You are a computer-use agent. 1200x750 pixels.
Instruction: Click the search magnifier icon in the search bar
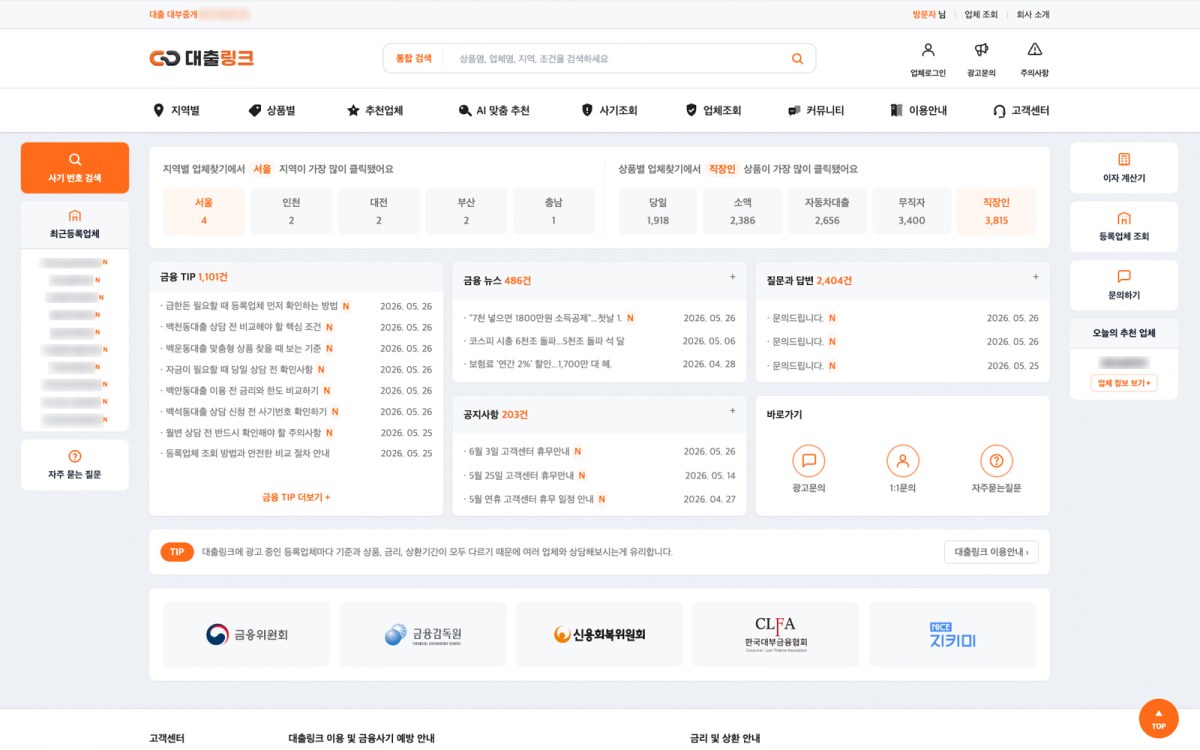tap(797, 59)
